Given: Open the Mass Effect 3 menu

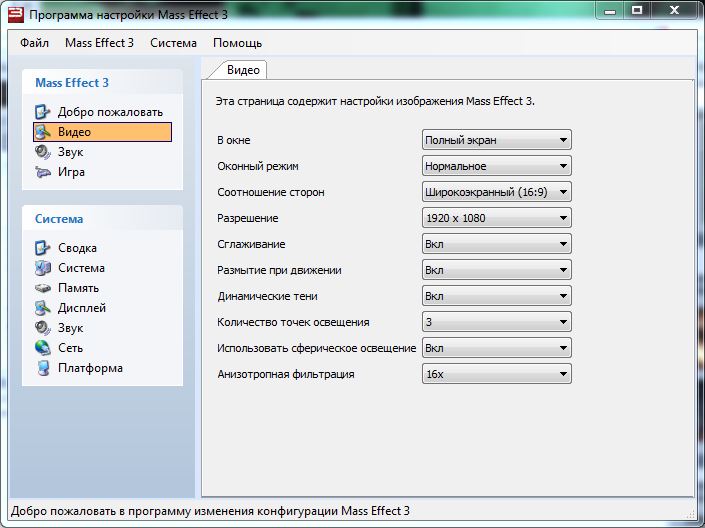Looking at the screenshot, I should click(x=99, y=43).
